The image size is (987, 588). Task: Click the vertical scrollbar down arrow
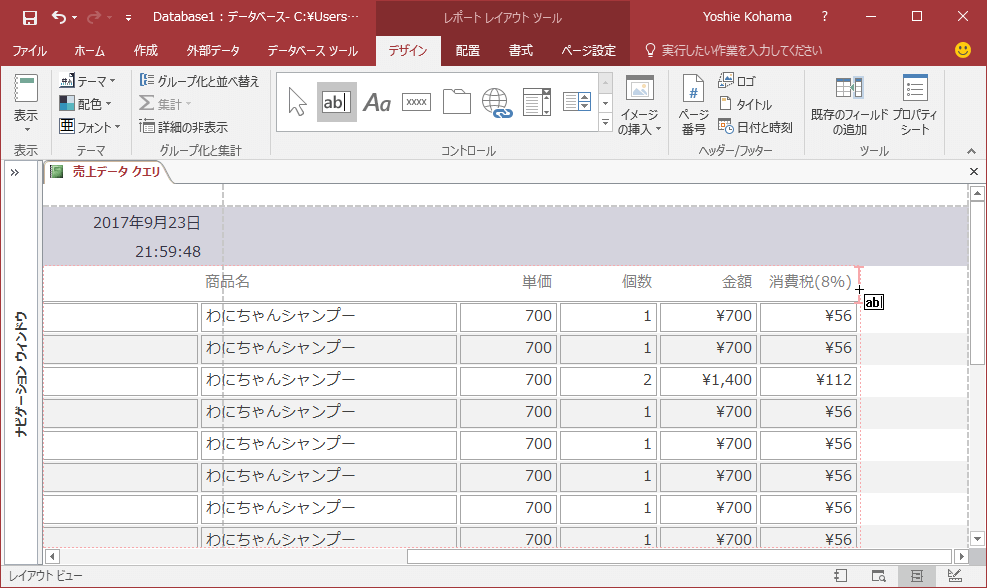[x=977, y=538]
